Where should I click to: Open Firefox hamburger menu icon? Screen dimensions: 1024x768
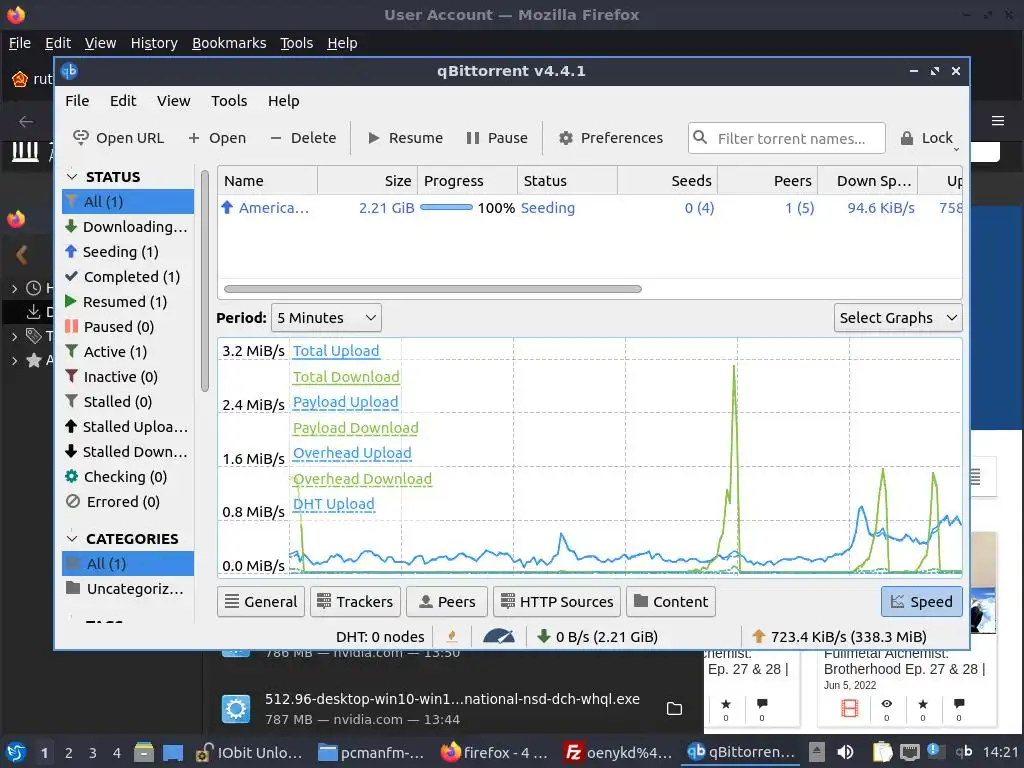[x=997, y=121]
